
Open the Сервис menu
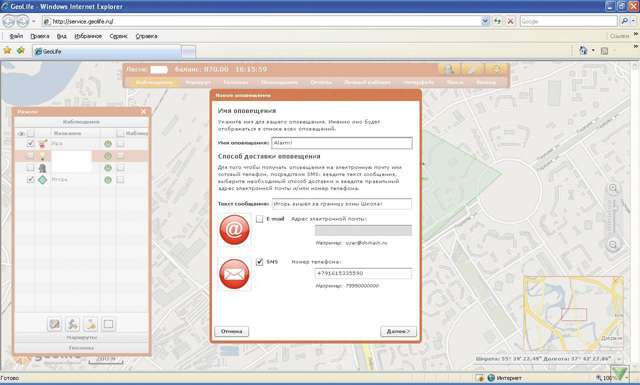tap(118, 36)
